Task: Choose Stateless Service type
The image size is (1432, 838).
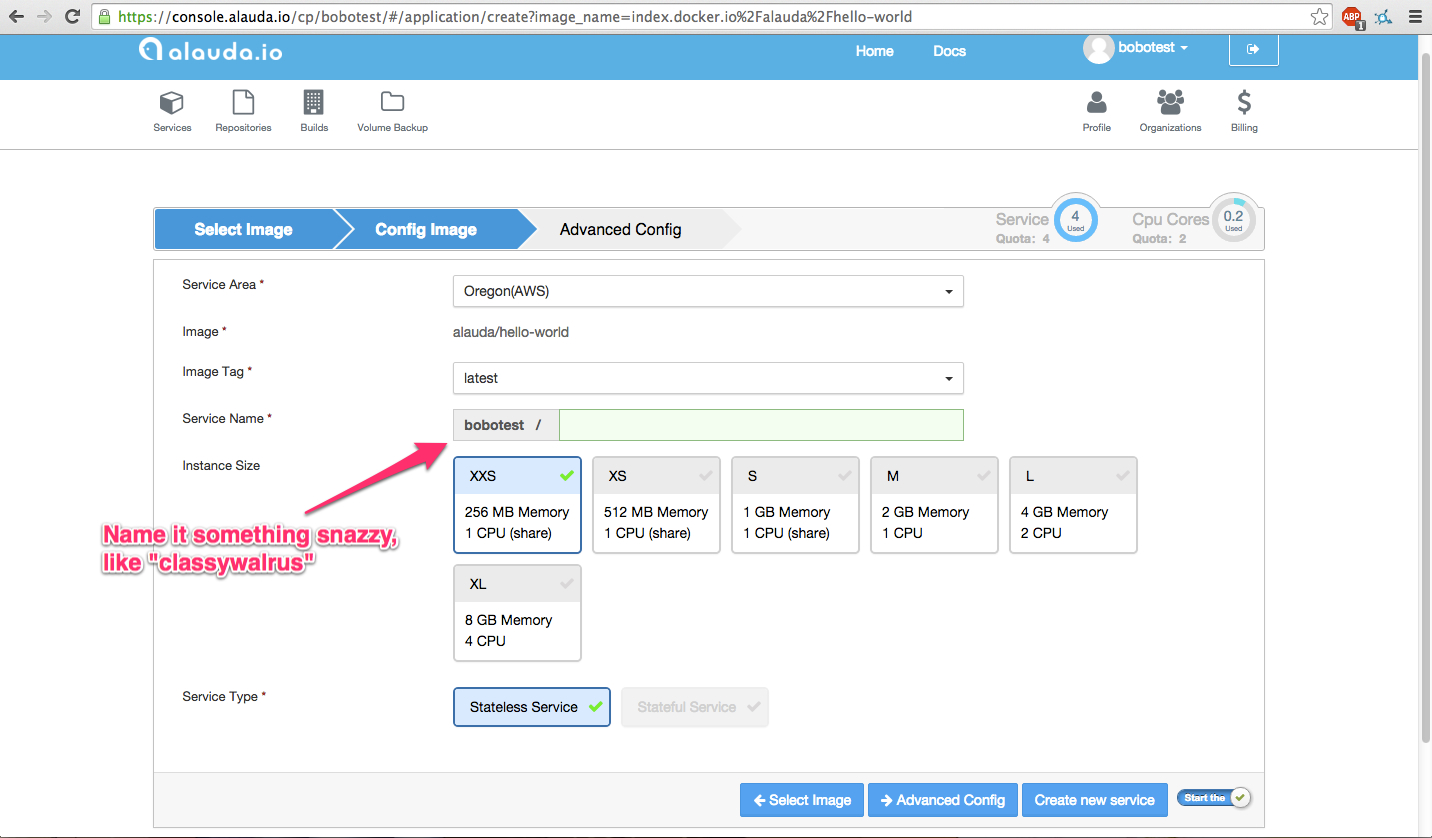Action: tap(532, 707)
